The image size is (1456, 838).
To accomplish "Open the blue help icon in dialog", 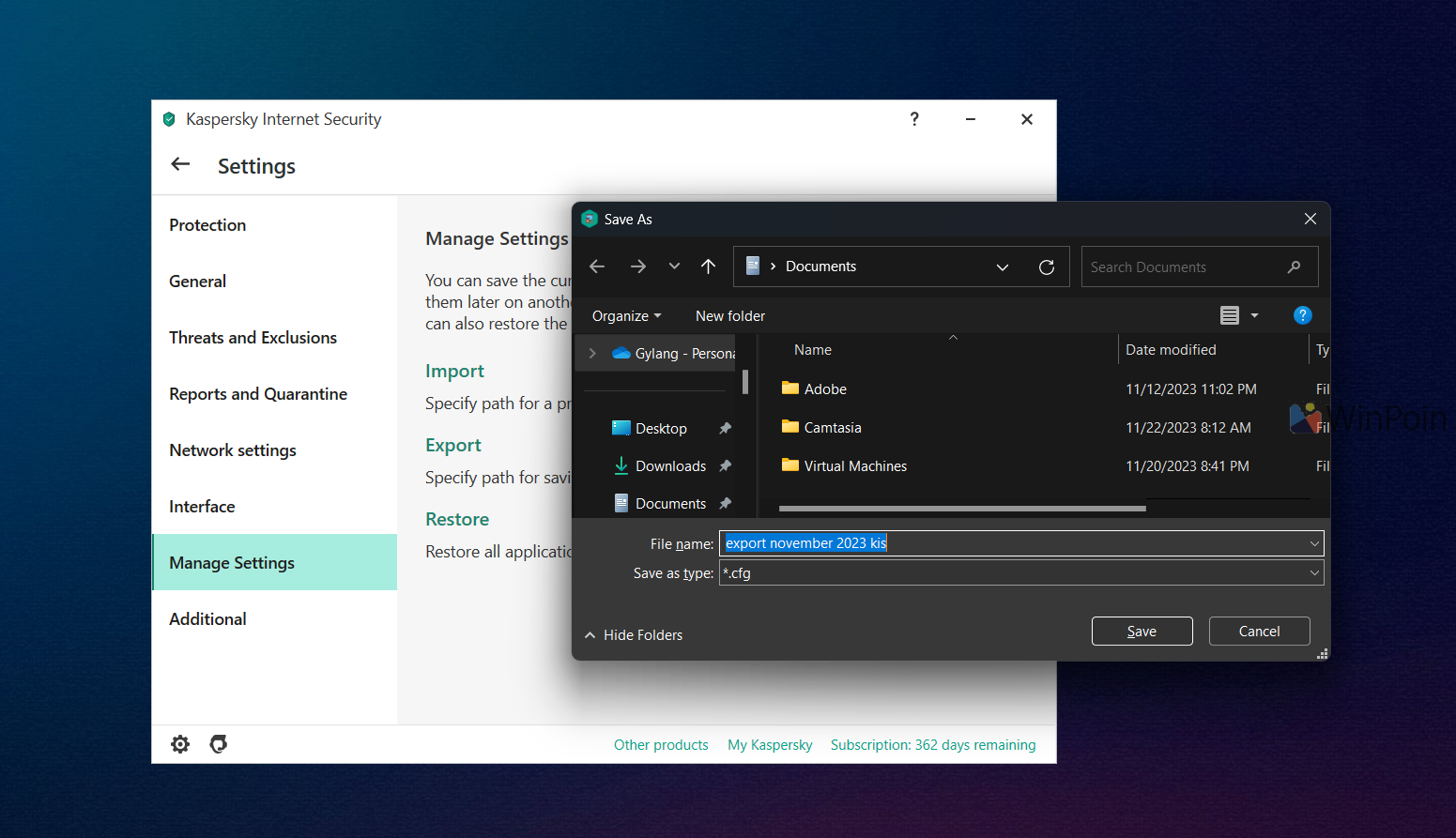I will (1302, 315).
